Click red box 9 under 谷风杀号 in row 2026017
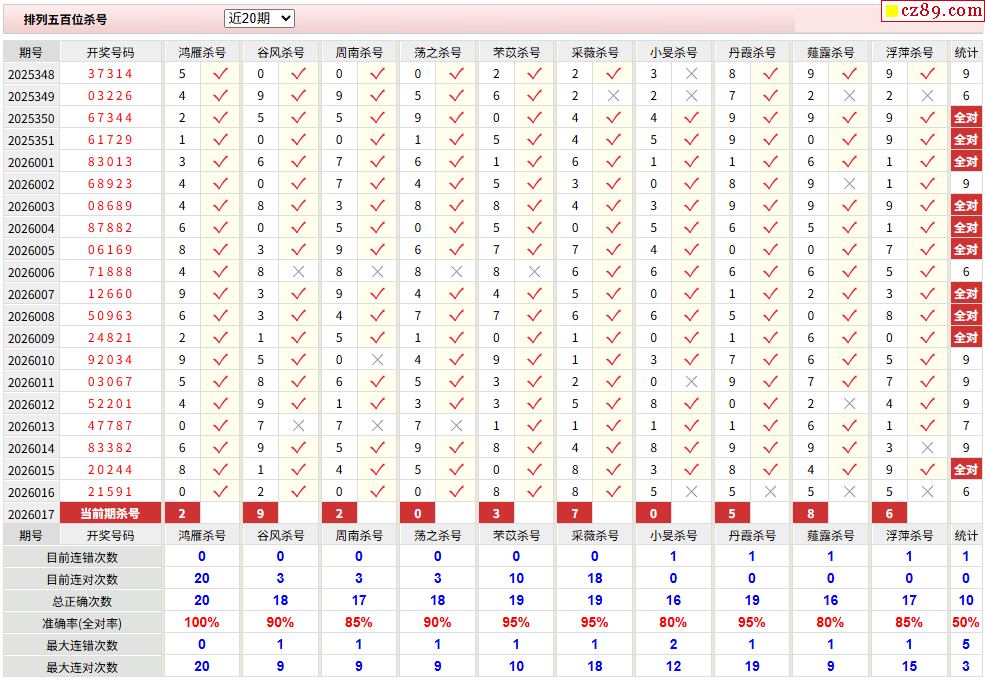 (x=260, y=513)
